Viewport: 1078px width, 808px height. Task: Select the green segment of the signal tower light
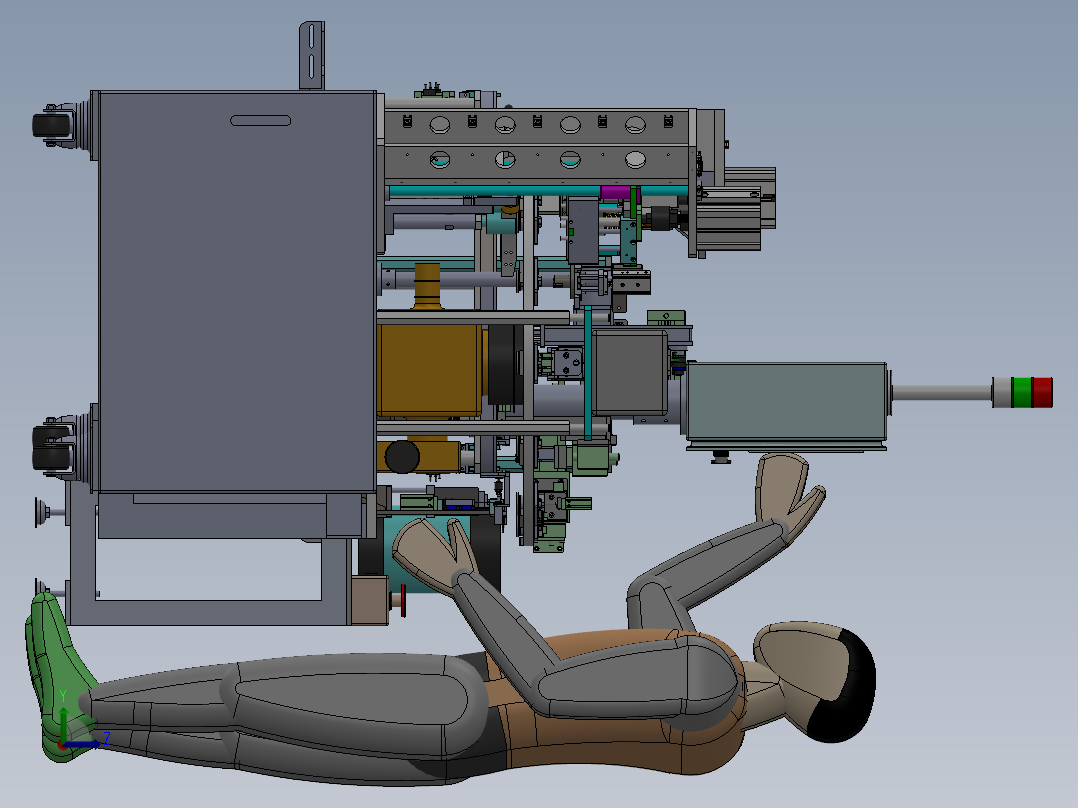(1022, 392)
